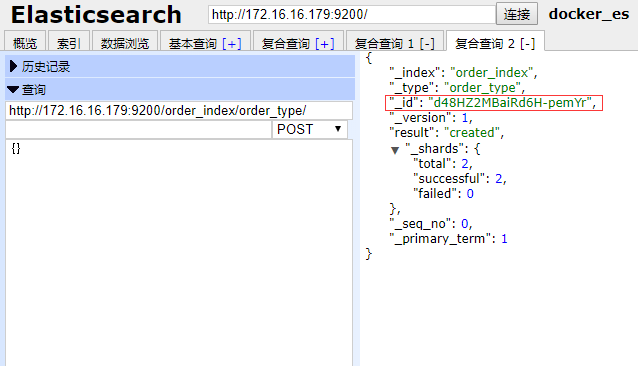Image resolution: width=638 pixels, height=366 pixels.
Task: Expand the 历史记录 history section
Action: (x=180, y=66)
